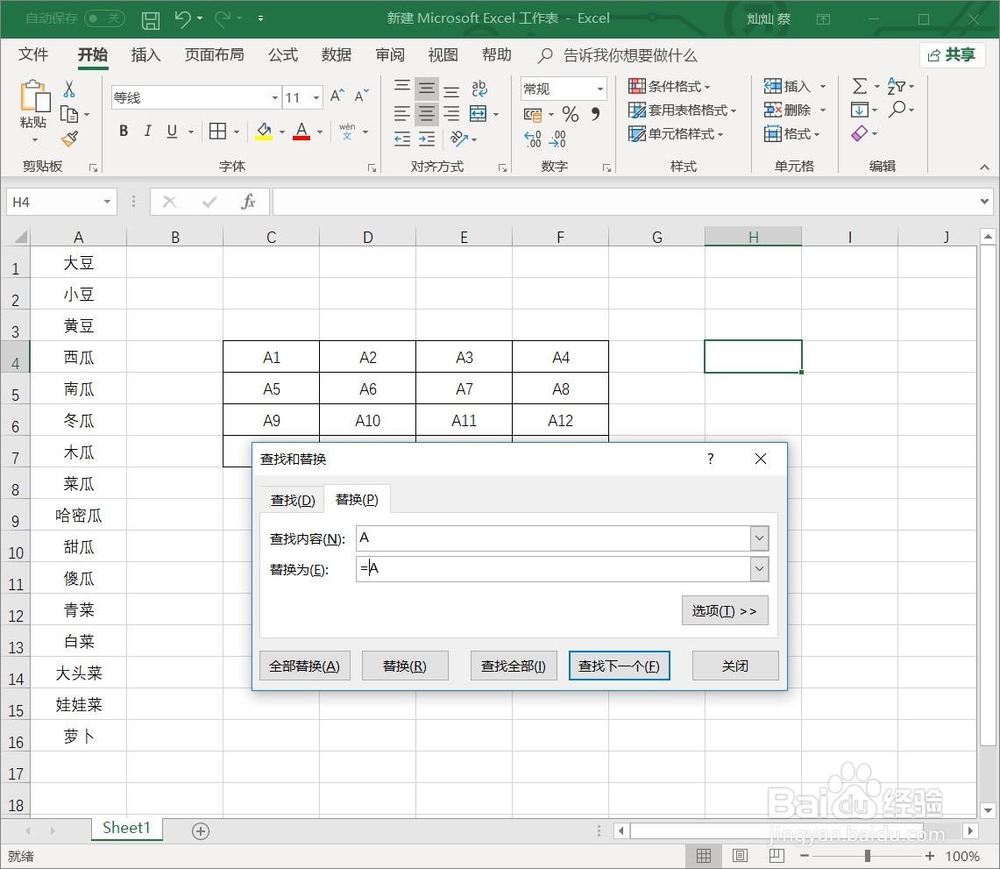Screen dimensions: 1000x869
Task: Open the number format dropdown showing 常规
Action: 599,89
